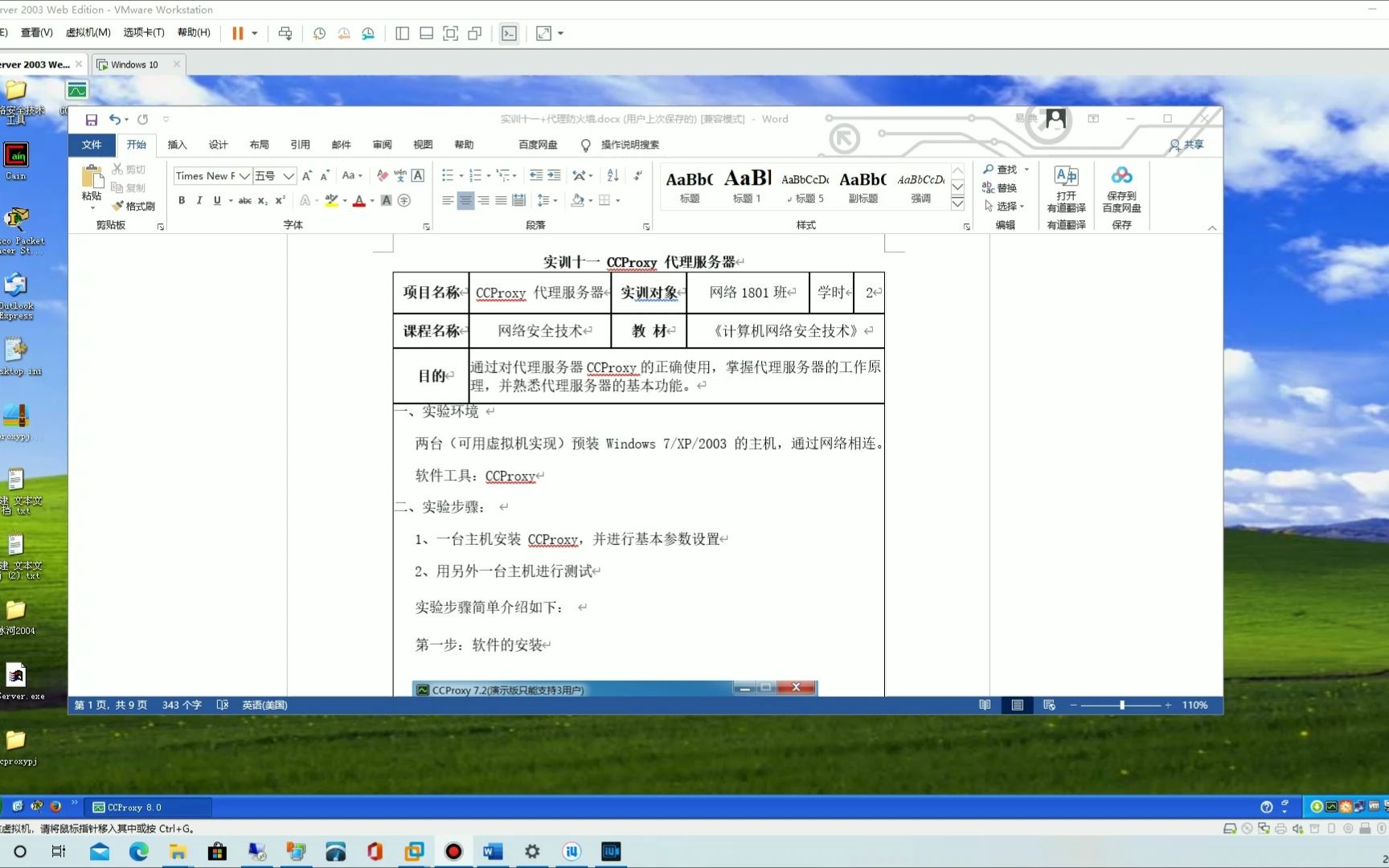Screen dimensions: 1389x868
Task: Open the File (文件) tab
Action: pyautogui.click(x=92, y=145)
